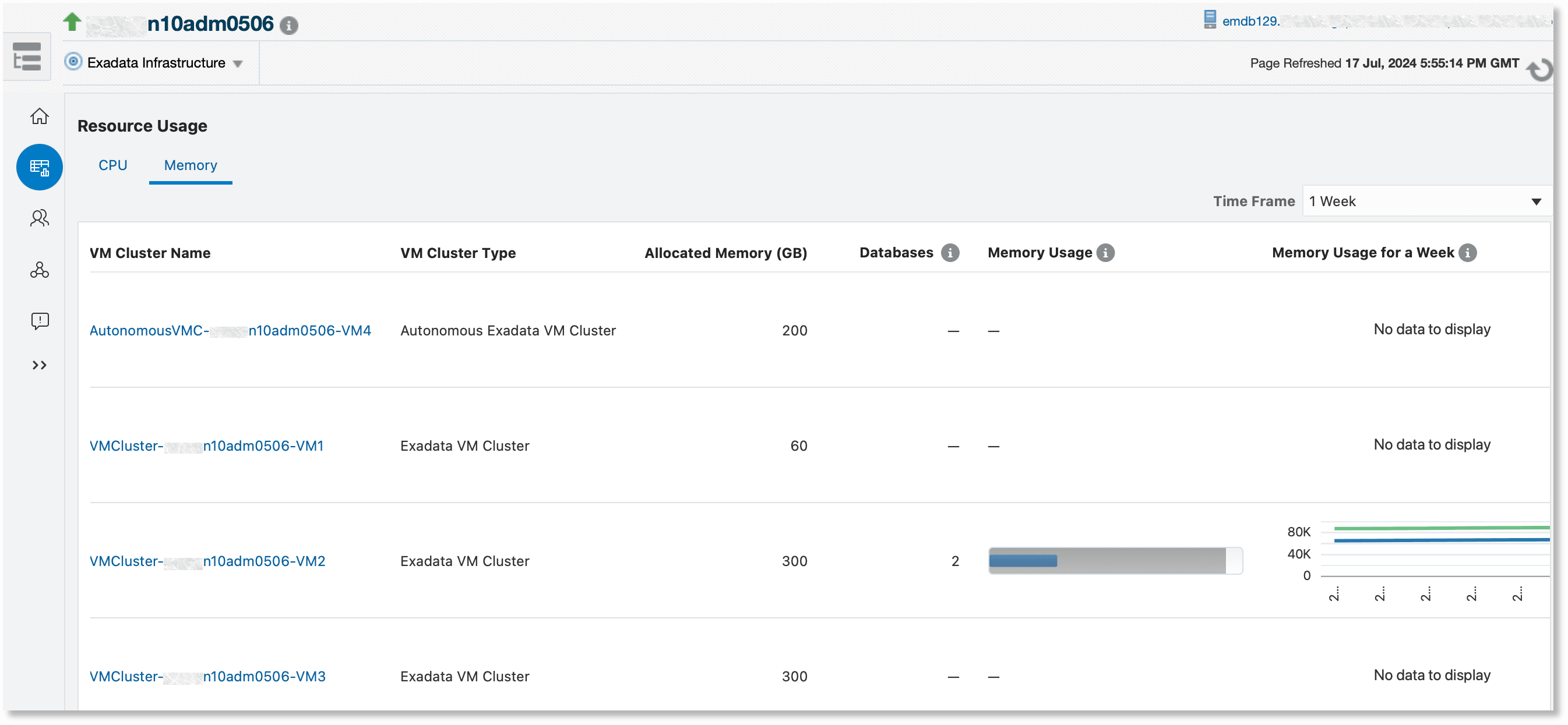This screenshot has width=1568, height=725.
Task: Click the Home icon in the left sidebar
Action: pyautogui.click(x=39, y=116)
